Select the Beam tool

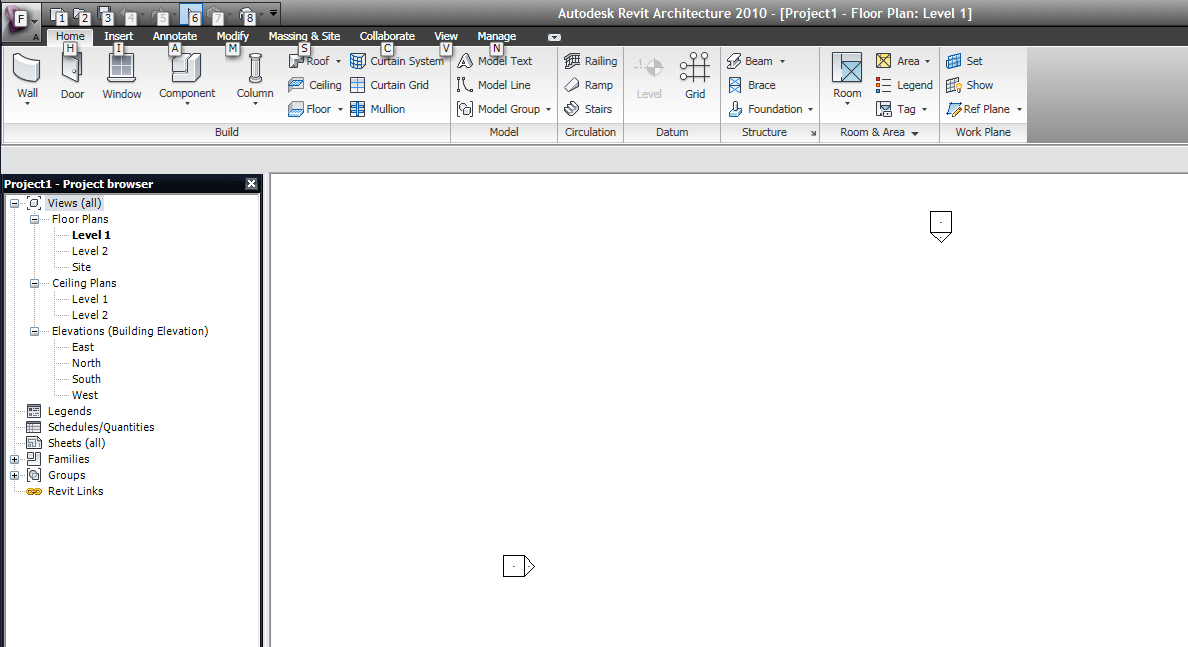pos(750,61)
